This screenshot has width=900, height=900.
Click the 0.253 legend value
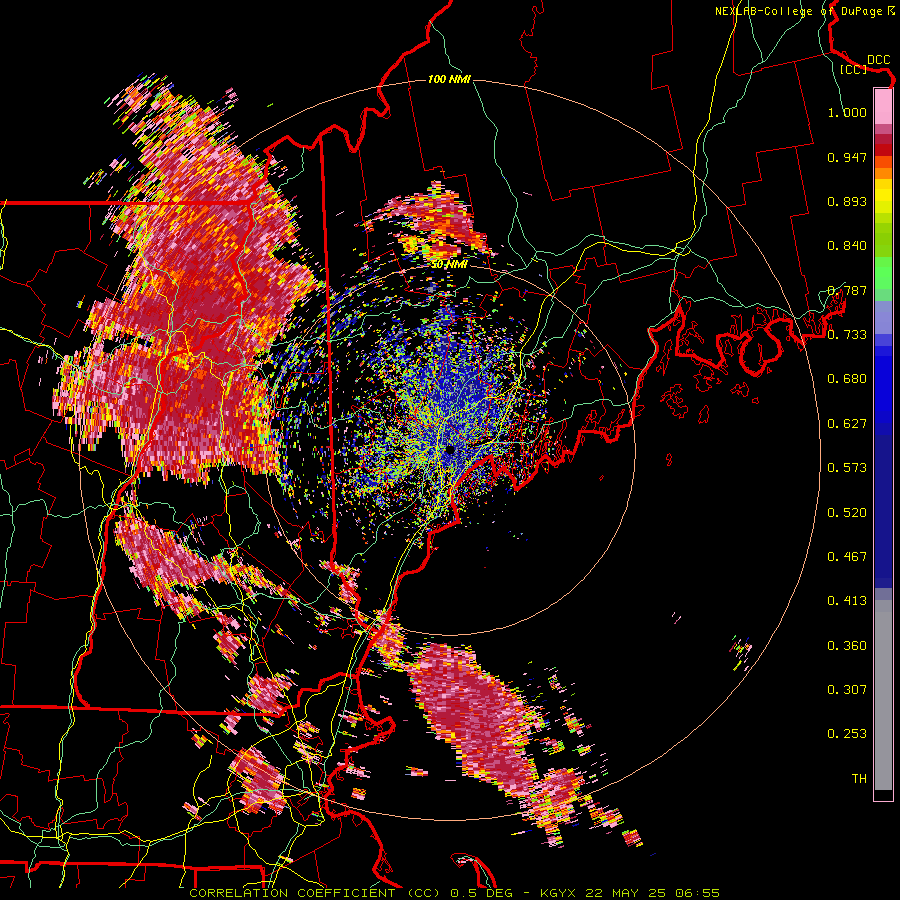847,734
